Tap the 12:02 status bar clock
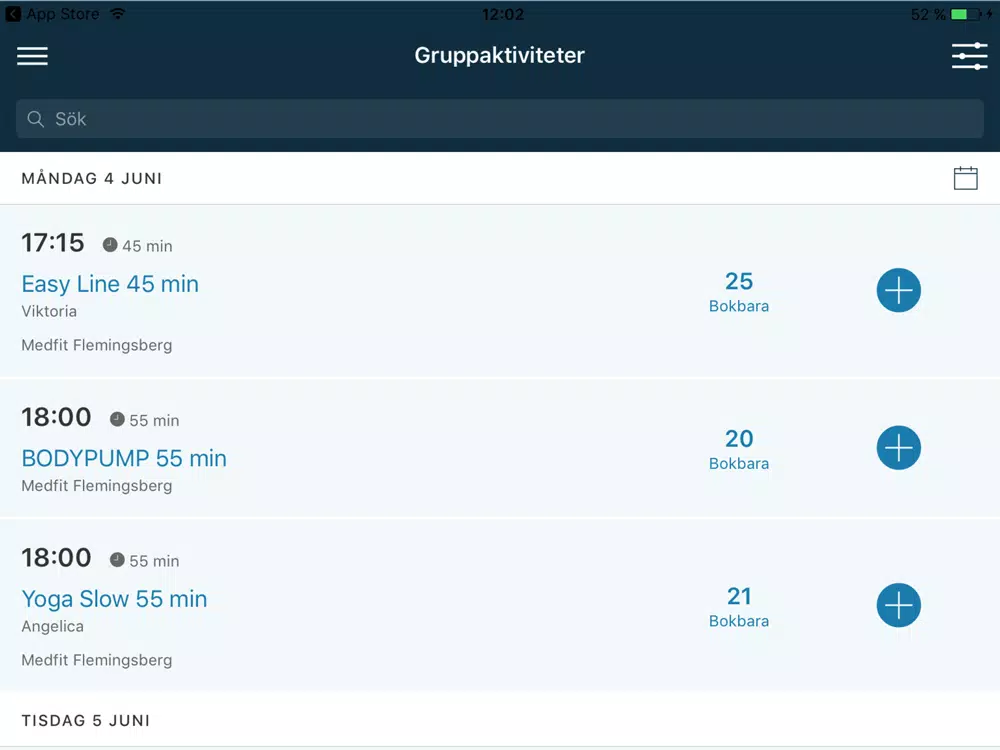The width and height of the screenshot is (1000, 750). (x=503, y=14)
